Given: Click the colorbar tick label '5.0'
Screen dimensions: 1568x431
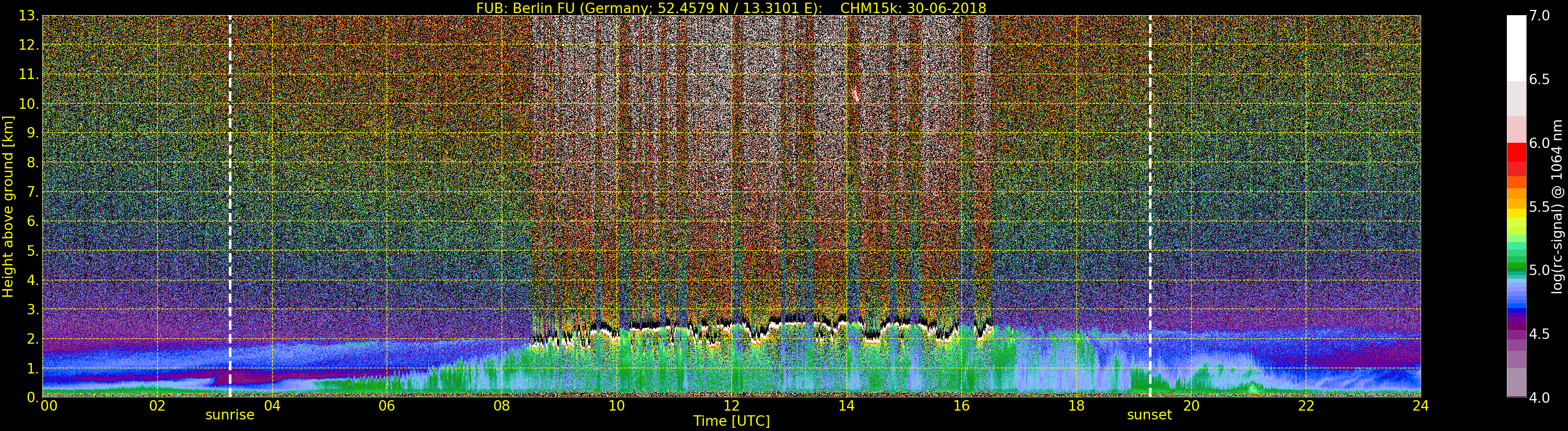Looking at the screenshot, I should click(1539, 270).
